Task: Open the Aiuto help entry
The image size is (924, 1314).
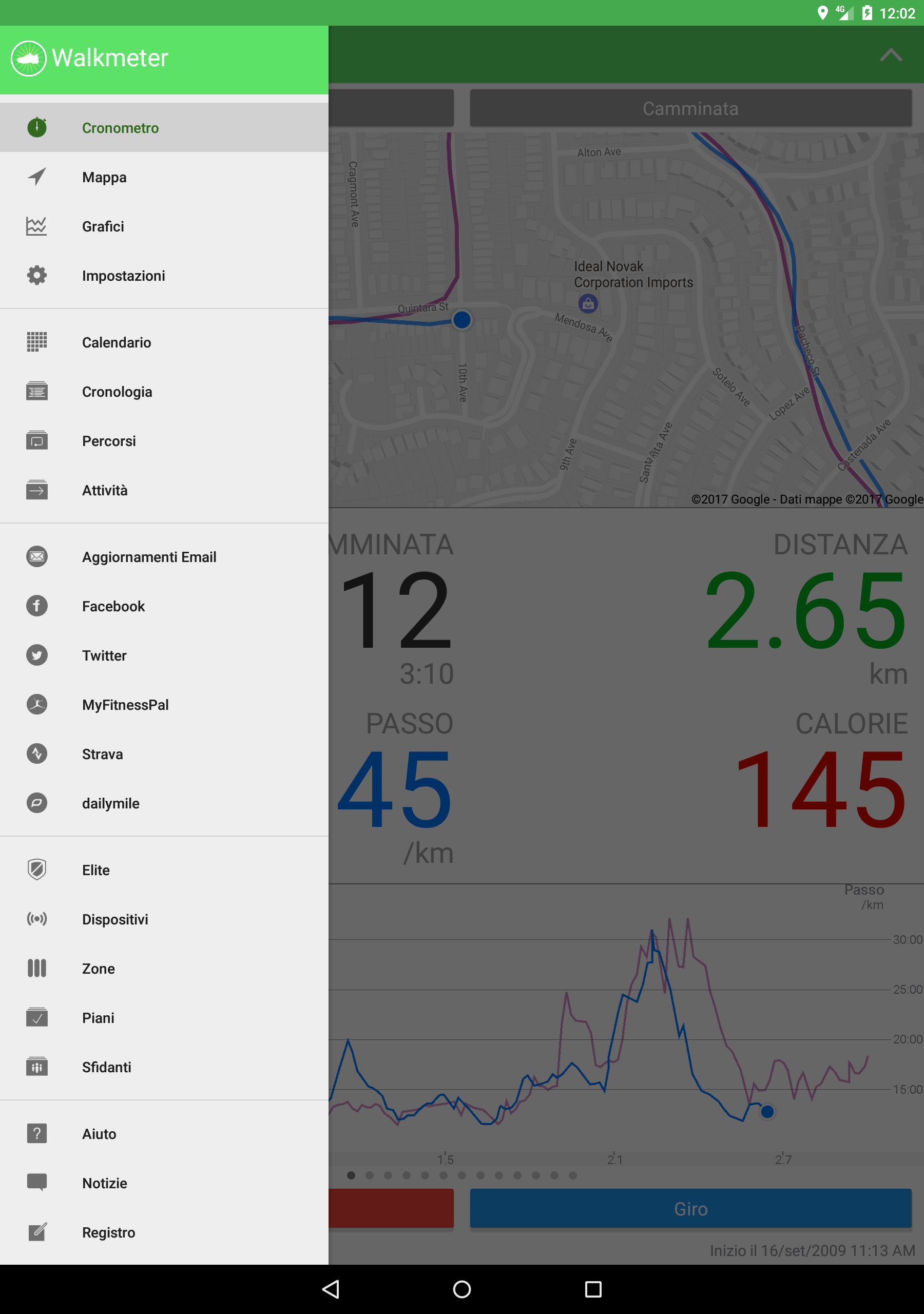Action: 164,1133
